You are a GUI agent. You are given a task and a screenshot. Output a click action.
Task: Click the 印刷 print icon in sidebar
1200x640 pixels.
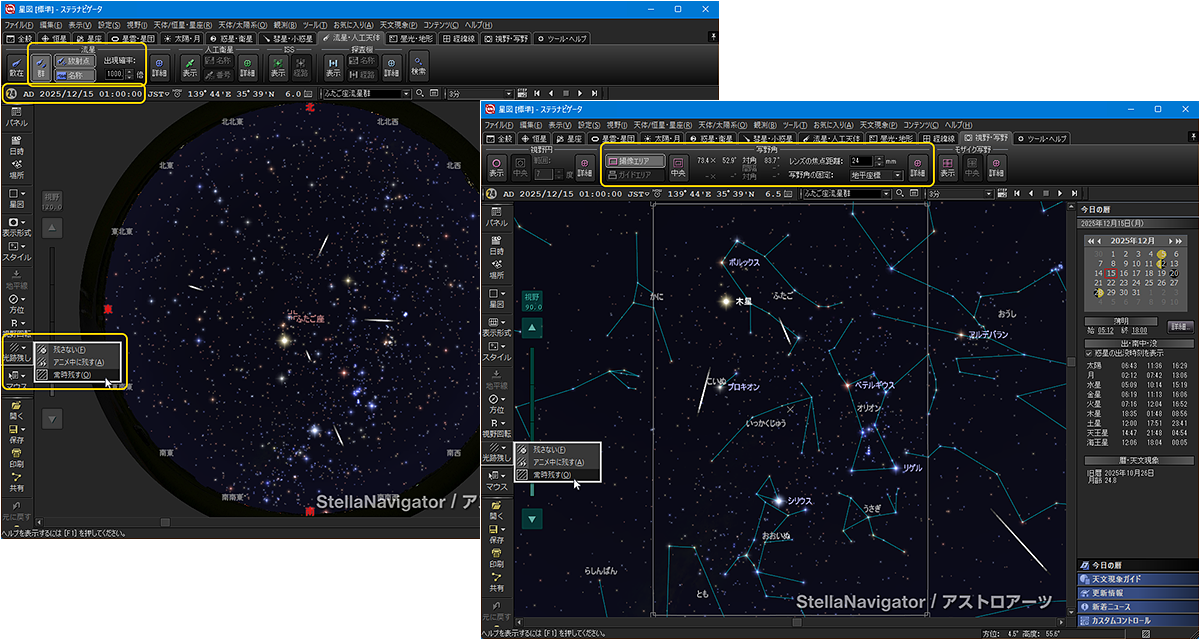point(496,558)
